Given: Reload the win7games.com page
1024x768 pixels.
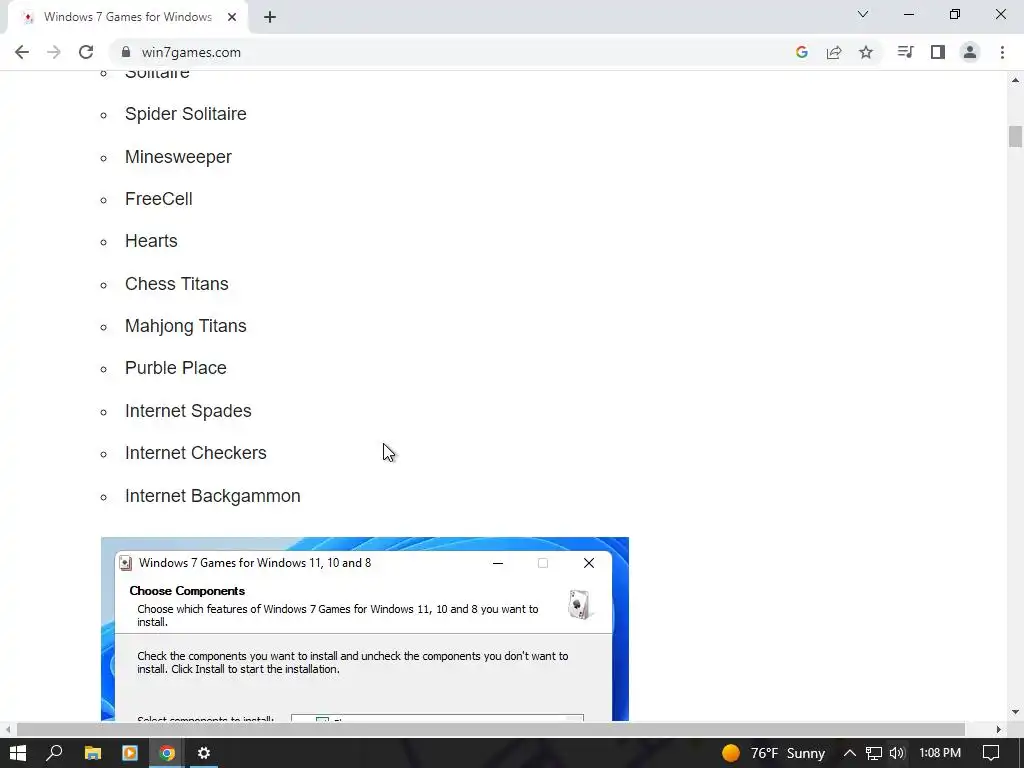Looking at the screenshot, I should click(86, 52).
